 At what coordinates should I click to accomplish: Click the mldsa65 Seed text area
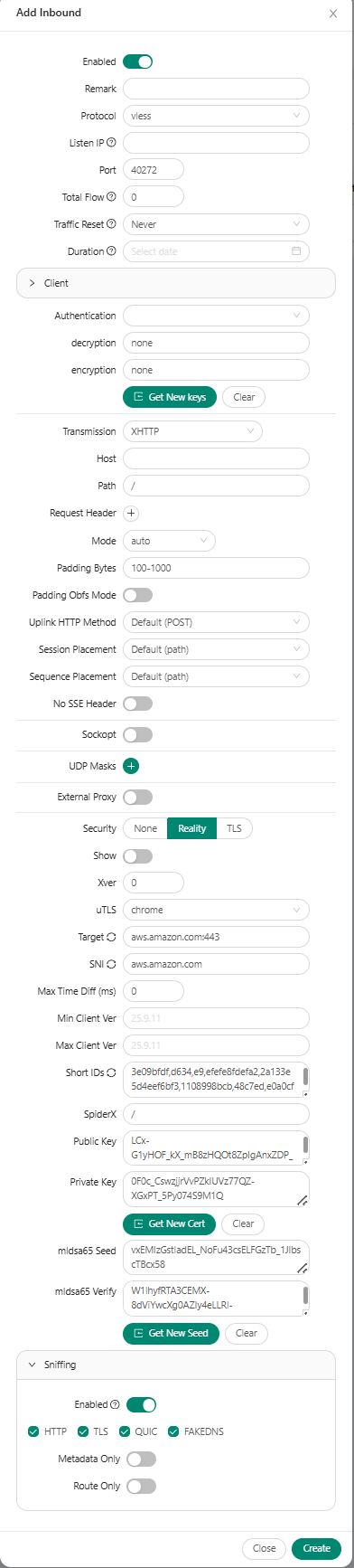[216, 1257]
